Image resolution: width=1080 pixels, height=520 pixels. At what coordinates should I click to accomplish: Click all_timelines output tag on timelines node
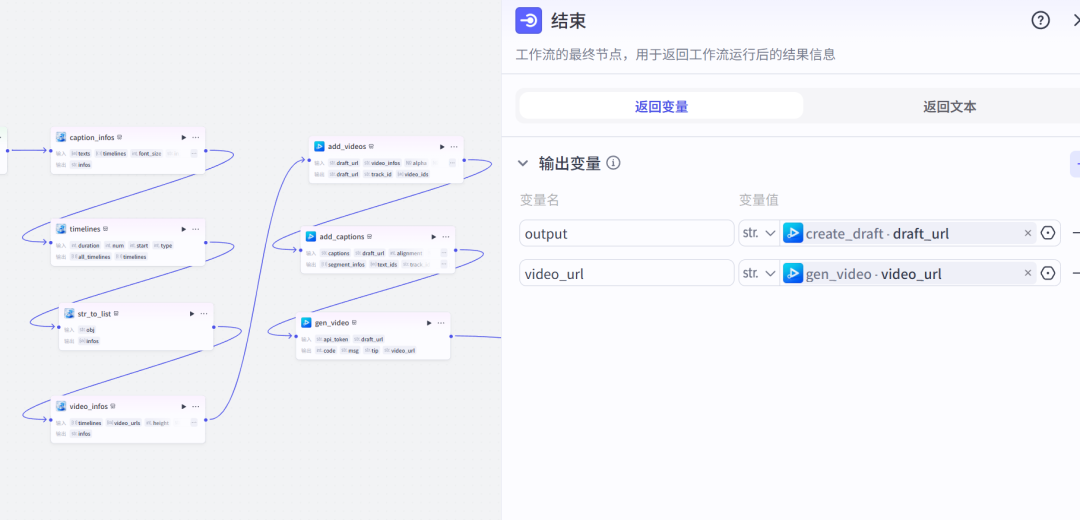tap(90, 257)
